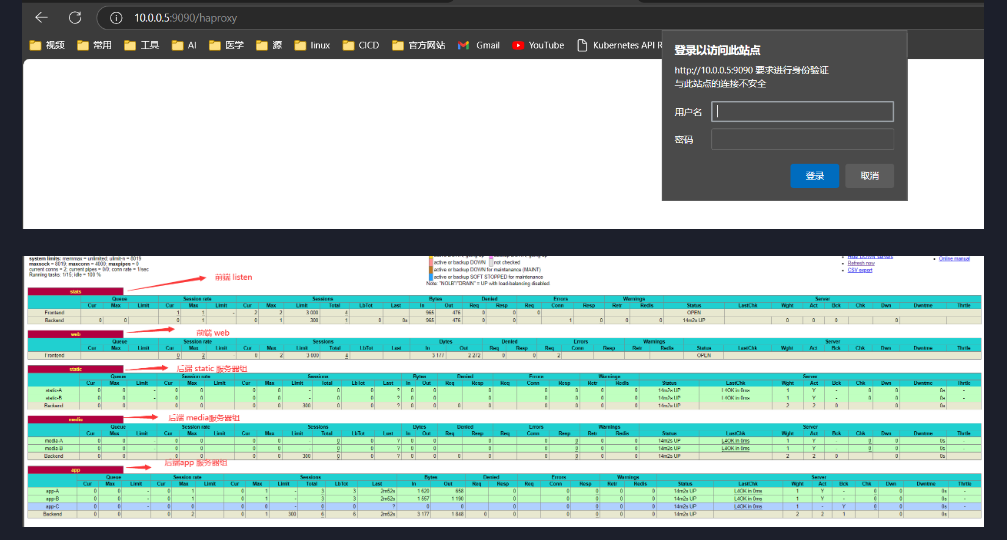The image size is (1007, 540).
Task: Open the AI bookmark folder
Action: (x=184, y=45)
